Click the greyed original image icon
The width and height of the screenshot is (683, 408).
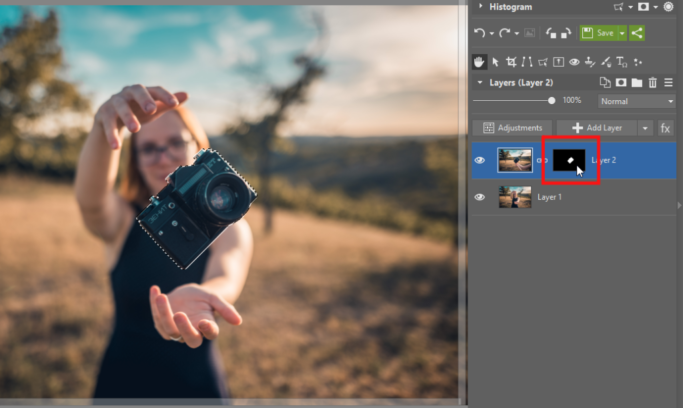[529, 33]
